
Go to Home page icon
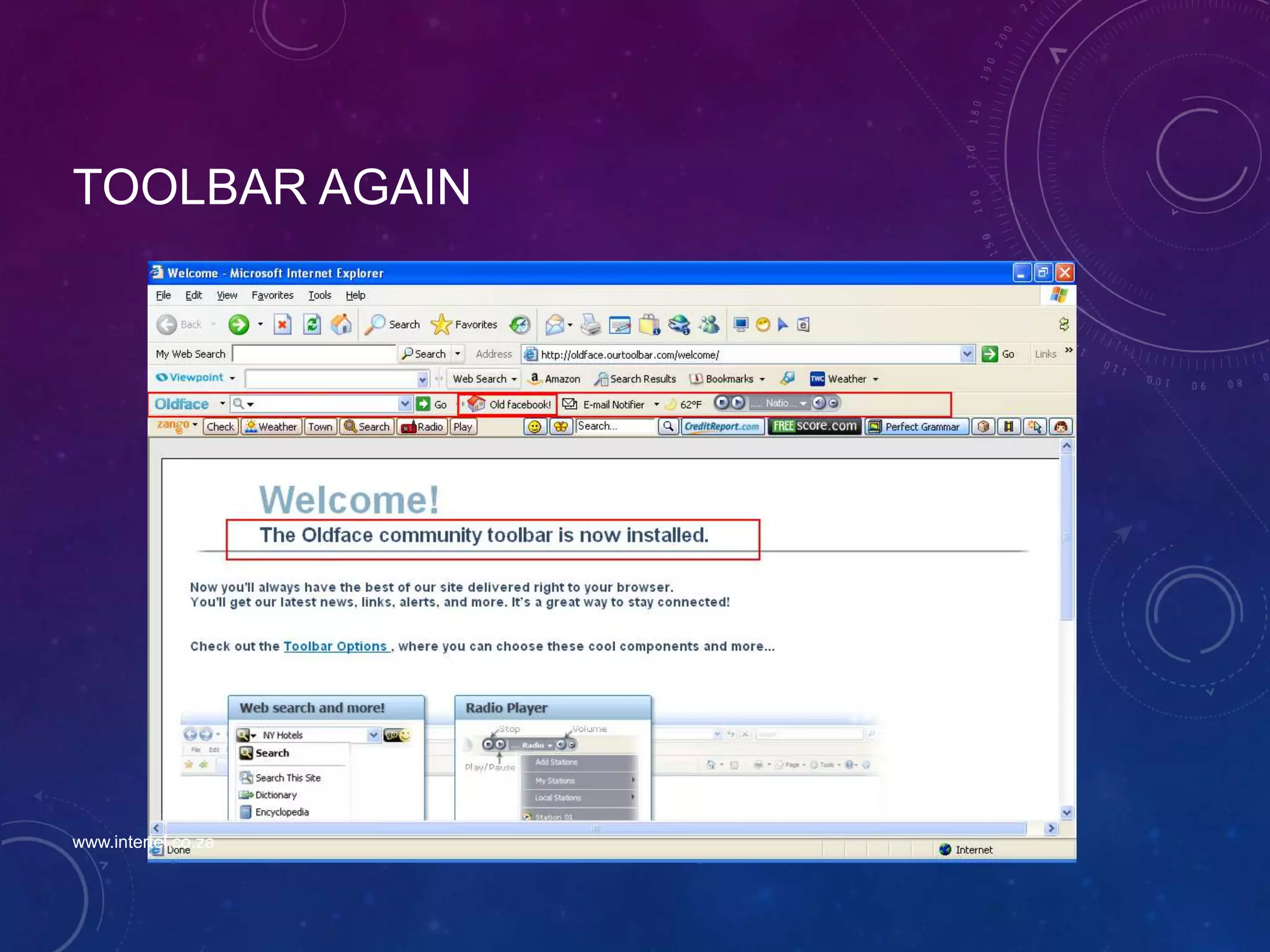(341, 324)
